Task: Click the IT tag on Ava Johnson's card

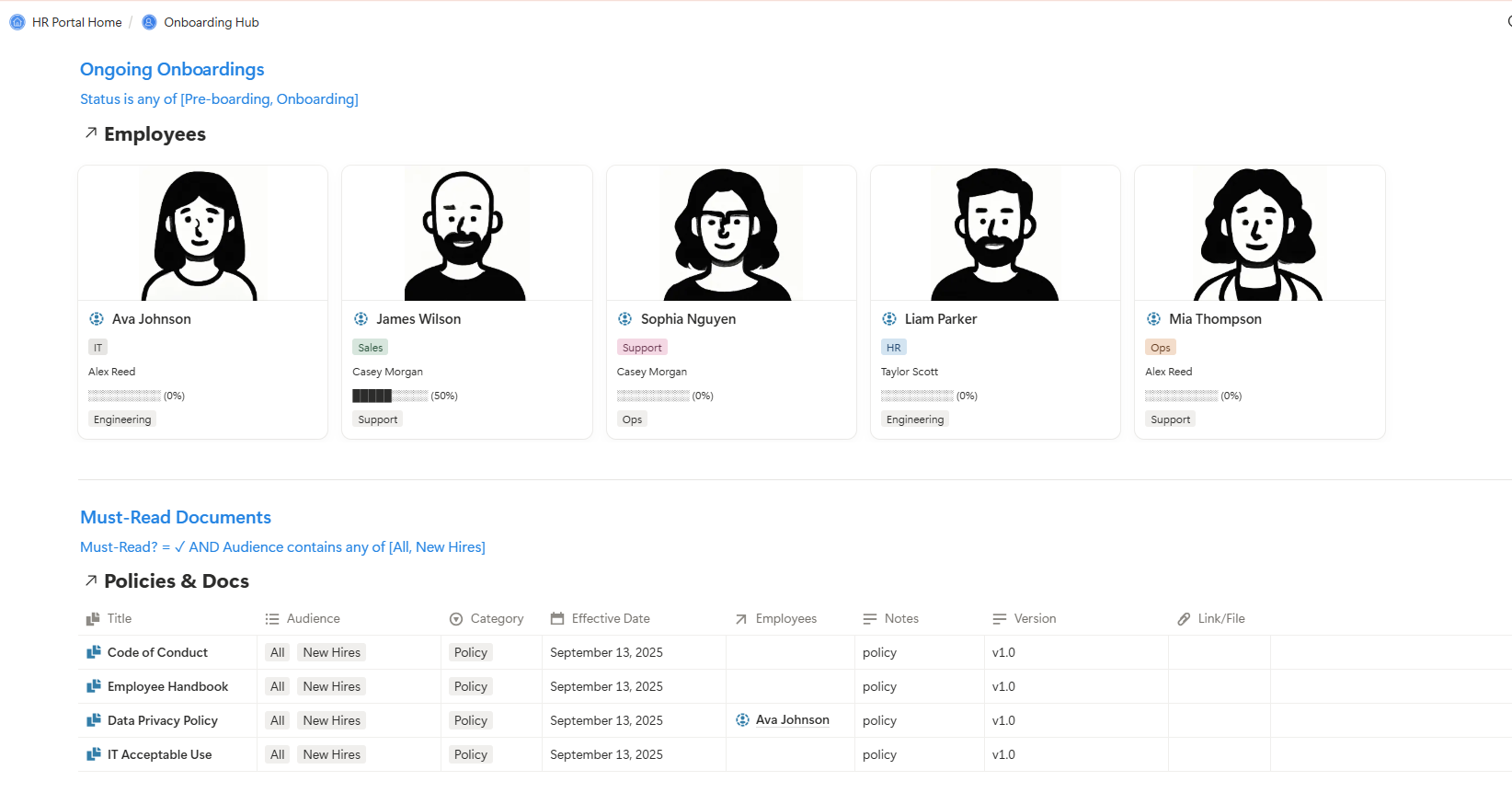Action: tap(97, 348)
